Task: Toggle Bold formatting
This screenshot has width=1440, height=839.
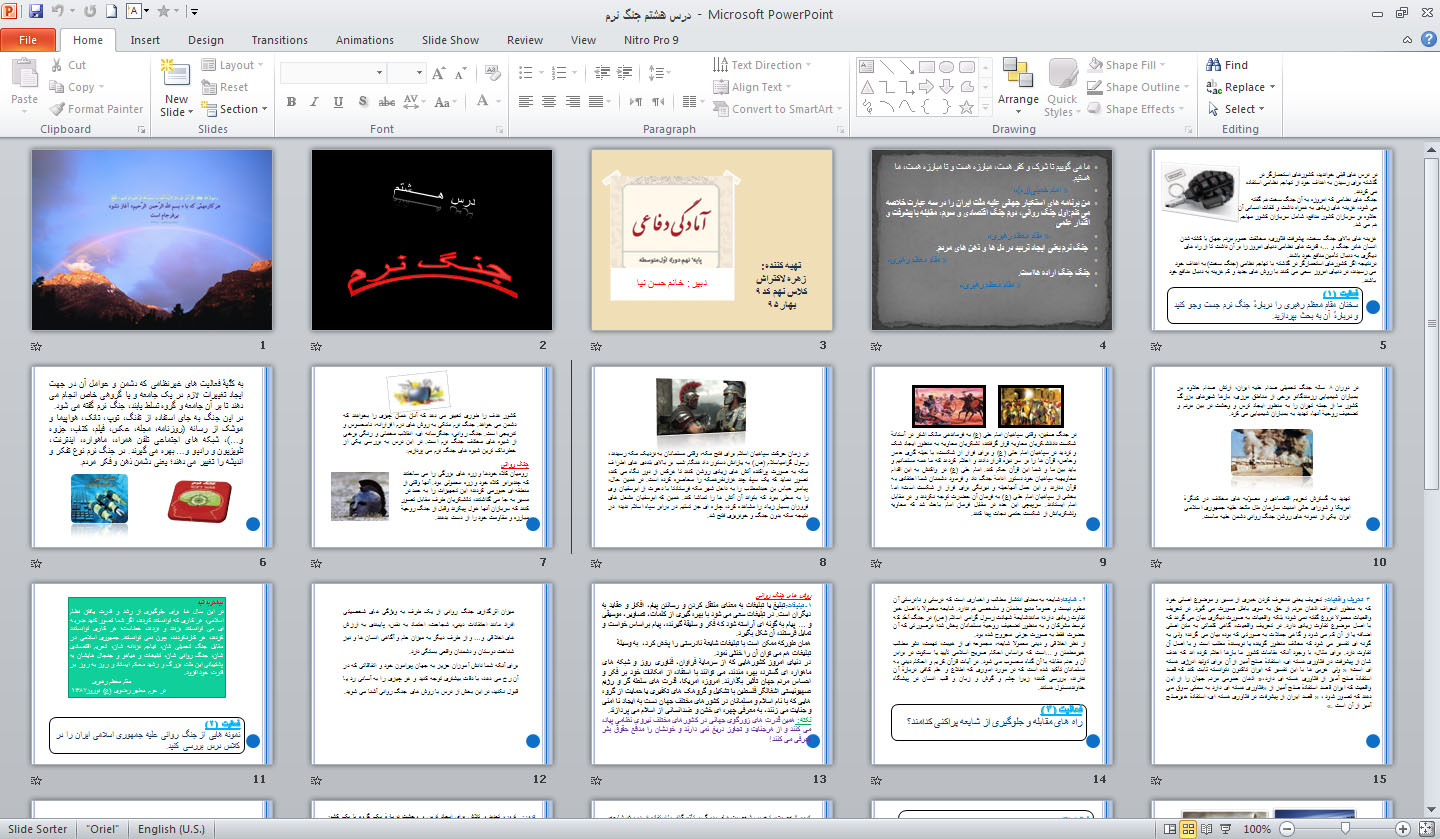Action: click(x=291, y=102)
